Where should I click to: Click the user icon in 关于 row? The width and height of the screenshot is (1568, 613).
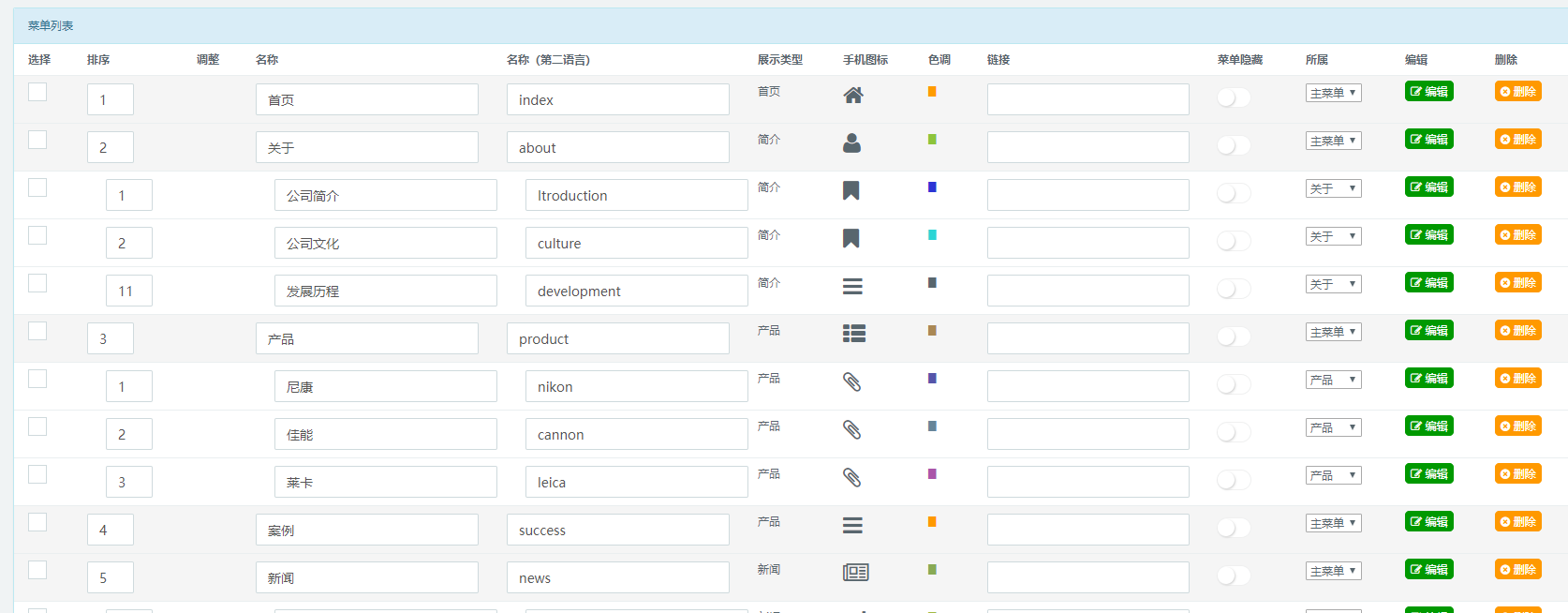[851, 143]
